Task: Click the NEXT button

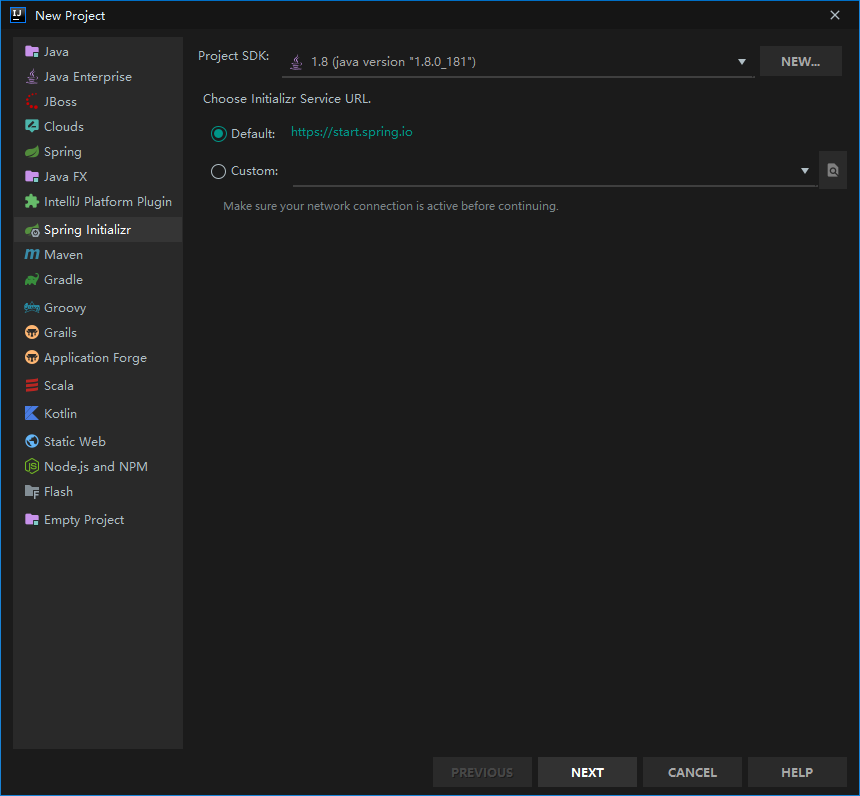Action: tap(587, 772)
